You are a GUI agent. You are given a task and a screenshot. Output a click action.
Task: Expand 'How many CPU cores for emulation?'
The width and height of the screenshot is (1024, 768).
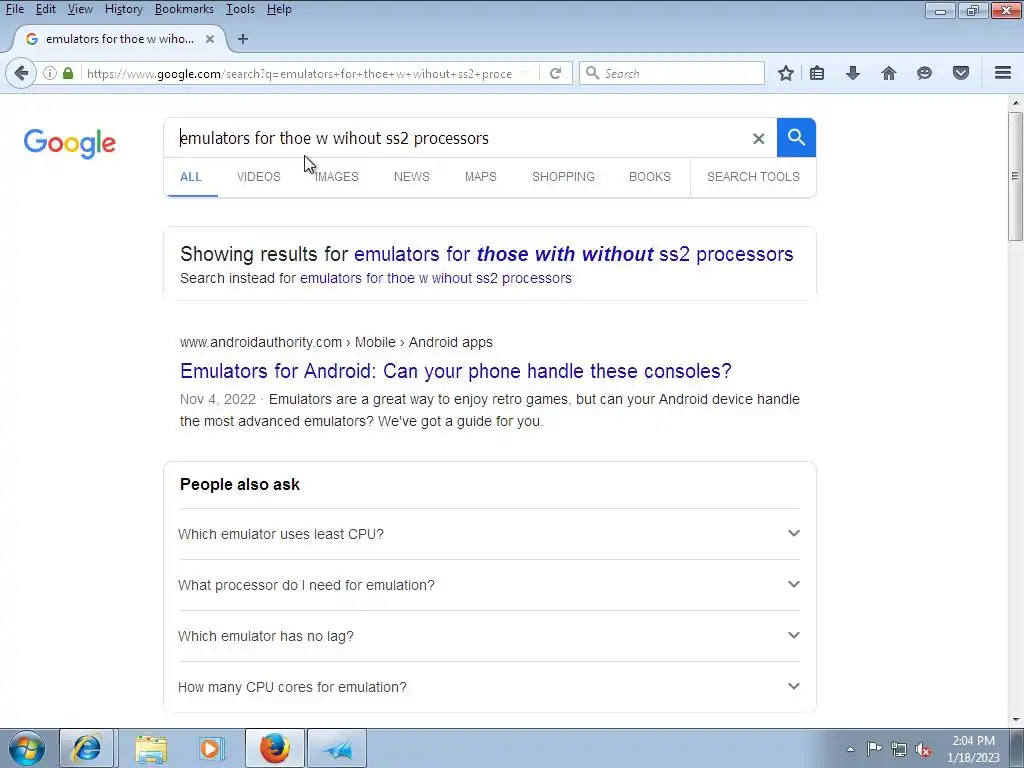489,687
